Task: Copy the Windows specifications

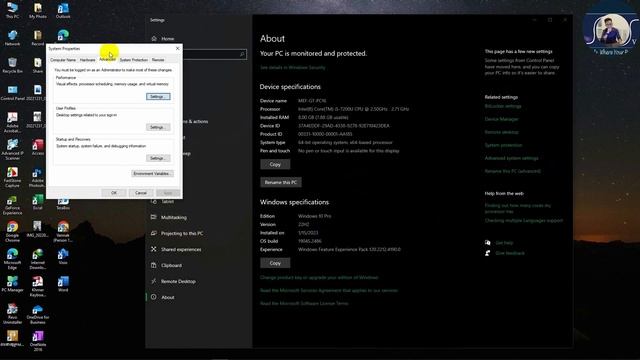Action: [275, 263]
